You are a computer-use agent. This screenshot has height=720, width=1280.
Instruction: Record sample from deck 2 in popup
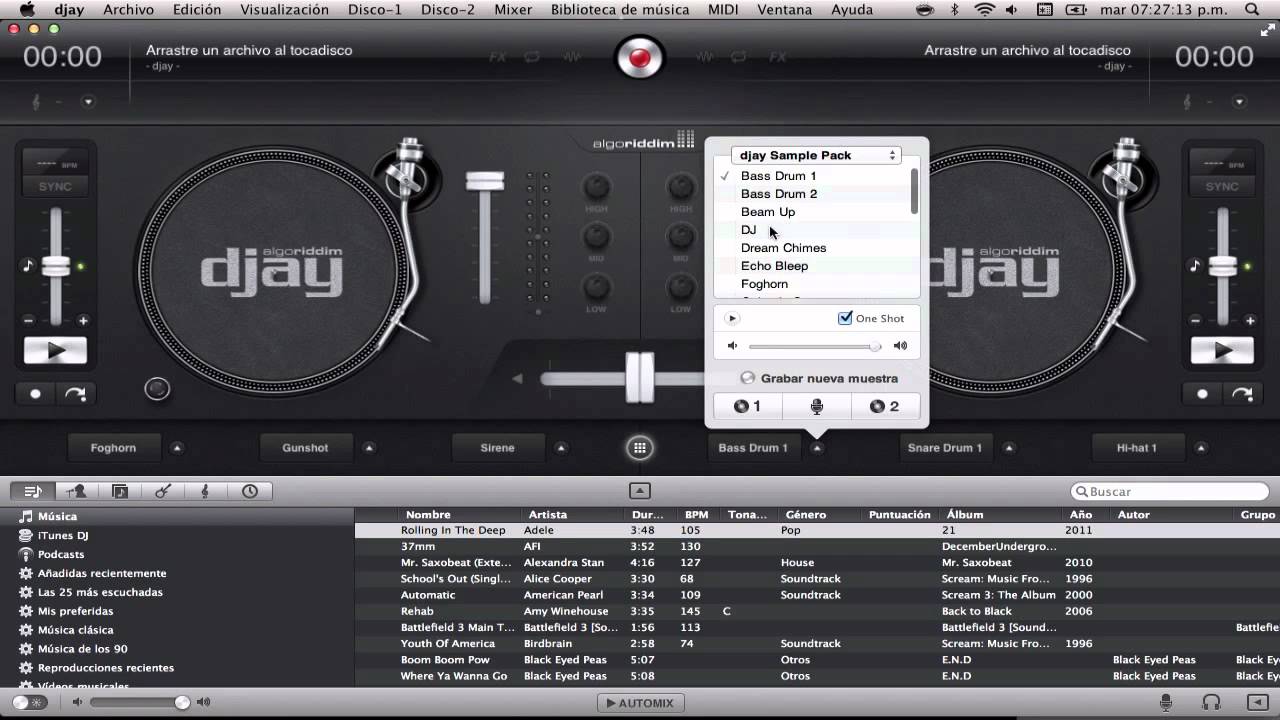pyautogui.click(x=885, y=406)
